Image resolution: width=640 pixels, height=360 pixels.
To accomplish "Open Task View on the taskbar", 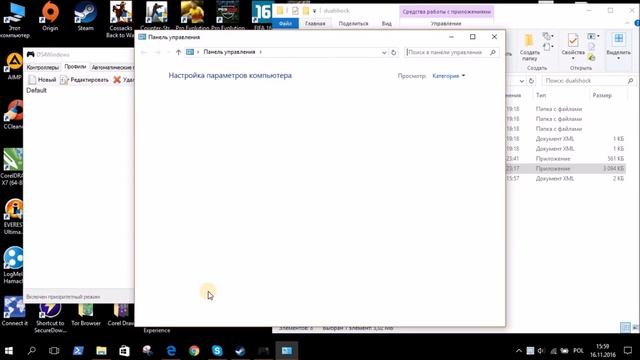I will 54,351.
